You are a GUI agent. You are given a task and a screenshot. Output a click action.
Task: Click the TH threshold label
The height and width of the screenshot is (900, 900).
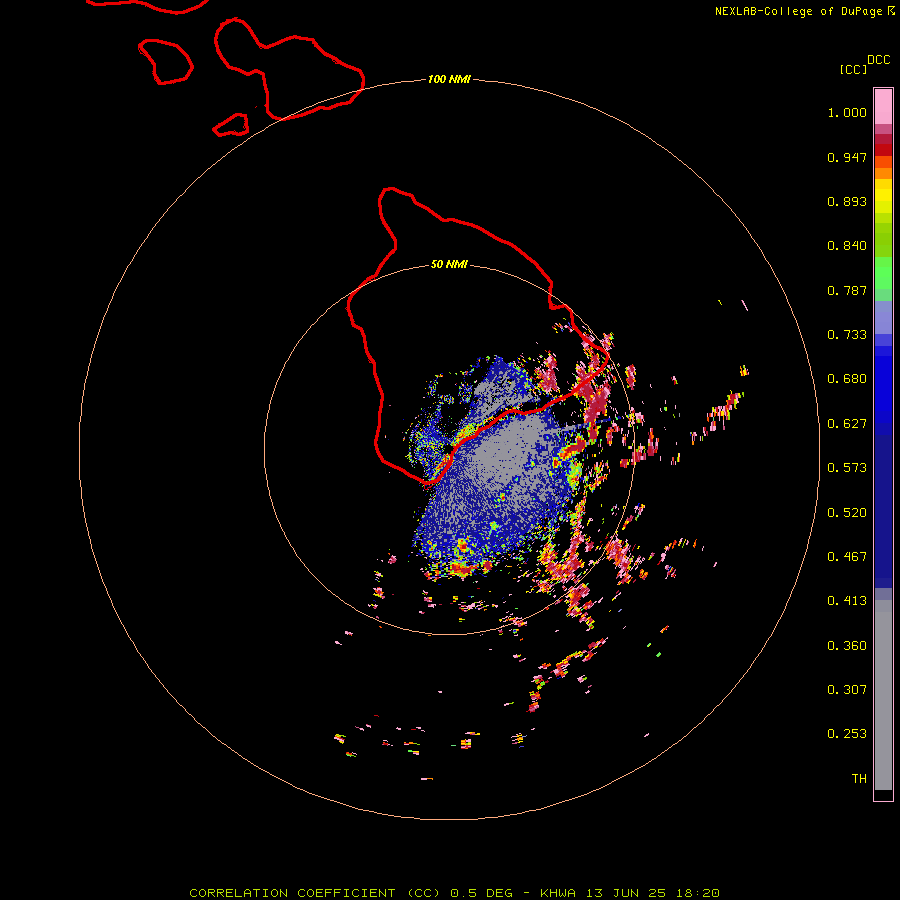[x=859, y=779]
